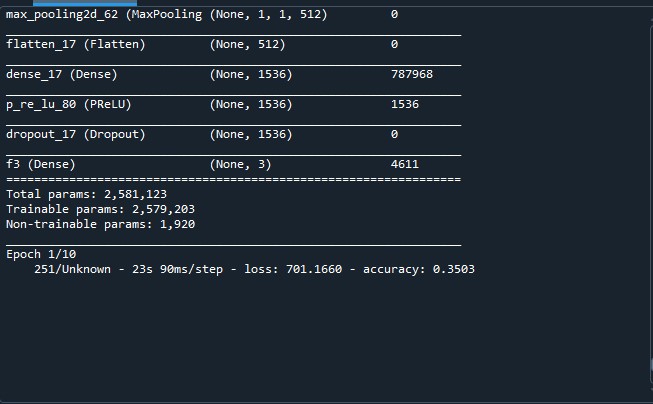Click the Trainable params: 2,579,203 line
The image size is (653, 404).
[x=104, y=209]
